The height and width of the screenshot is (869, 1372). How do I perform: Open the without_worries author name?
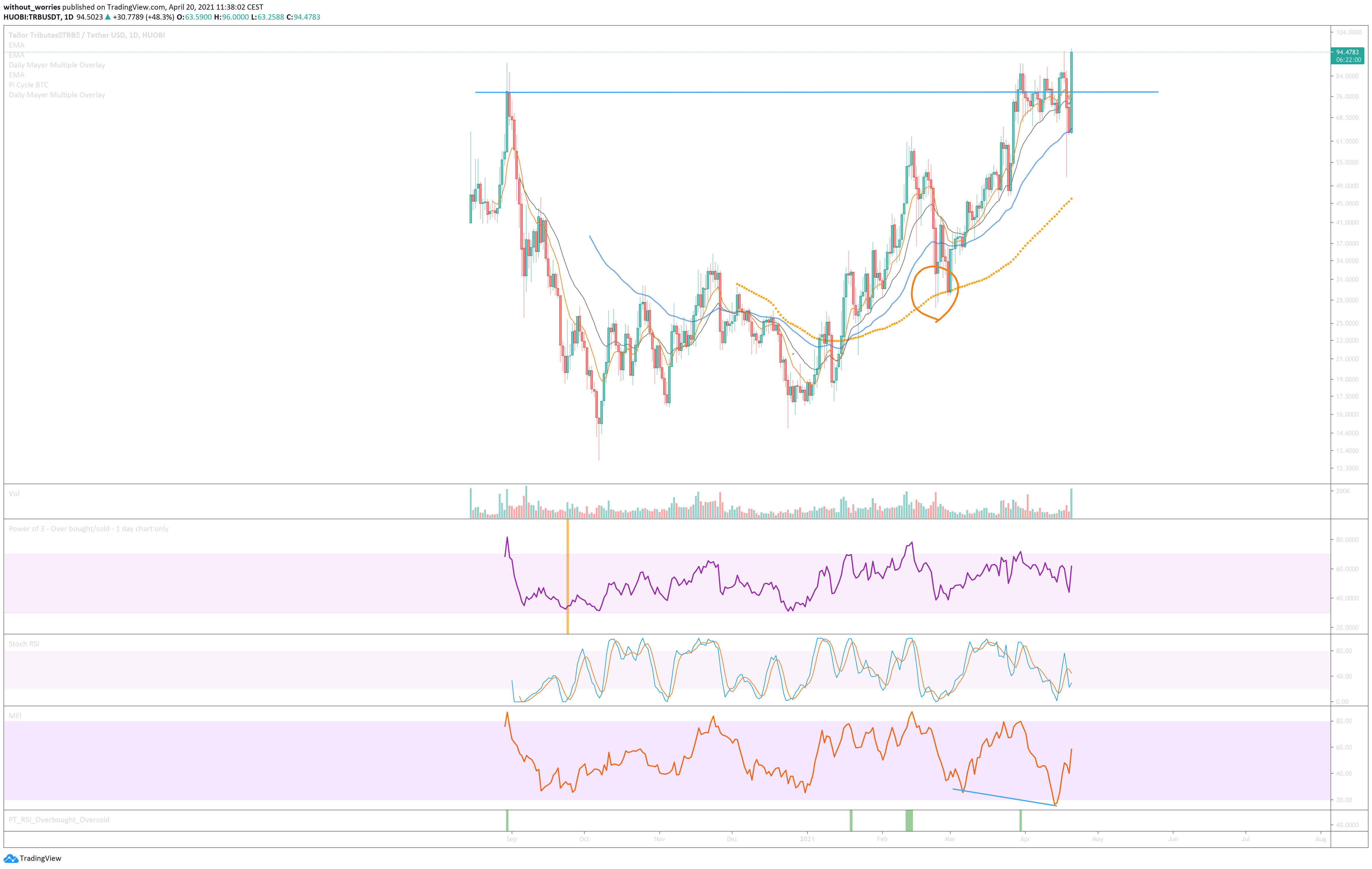pos(32,7)
